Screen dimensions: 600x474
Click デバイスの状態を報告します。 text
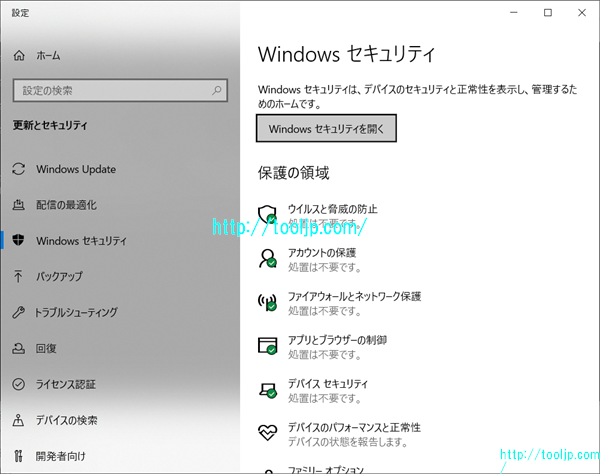coord(348,442)
